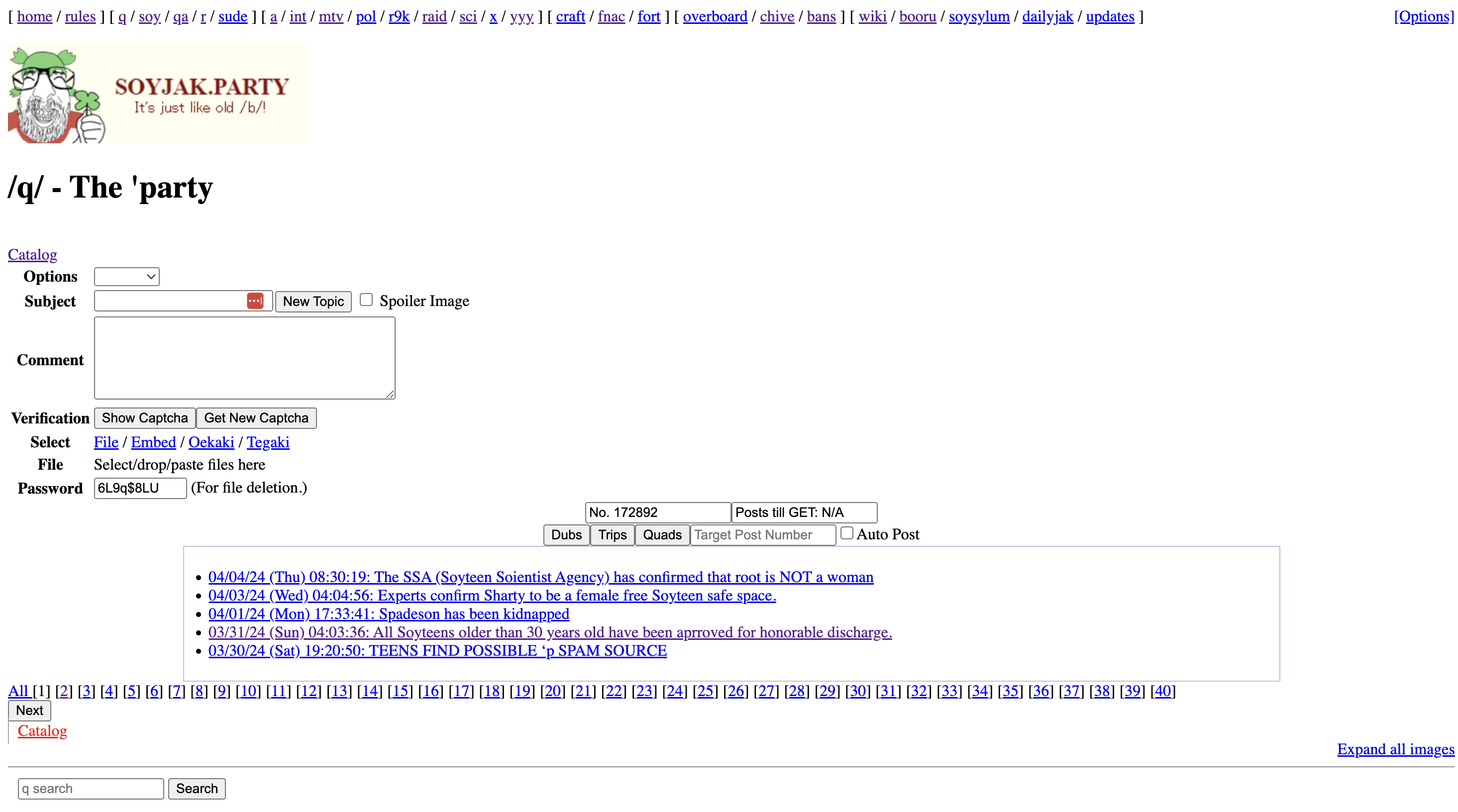Focus the Target Post Number field
The width and height of the screenshot is (1458, 812).
[762, 535]
